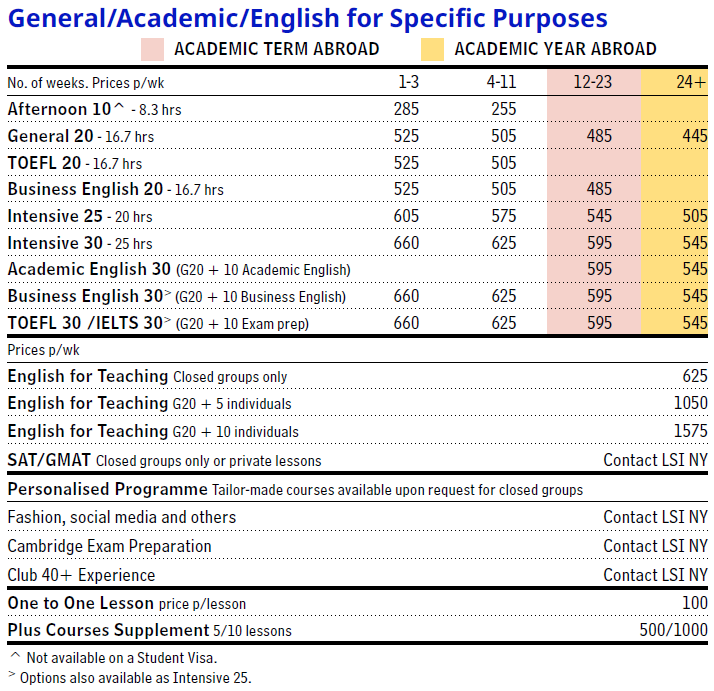The image size is (714, 691).
Task: Click the pink Academic Term Abroad swatch
Action: click(153, 49)
